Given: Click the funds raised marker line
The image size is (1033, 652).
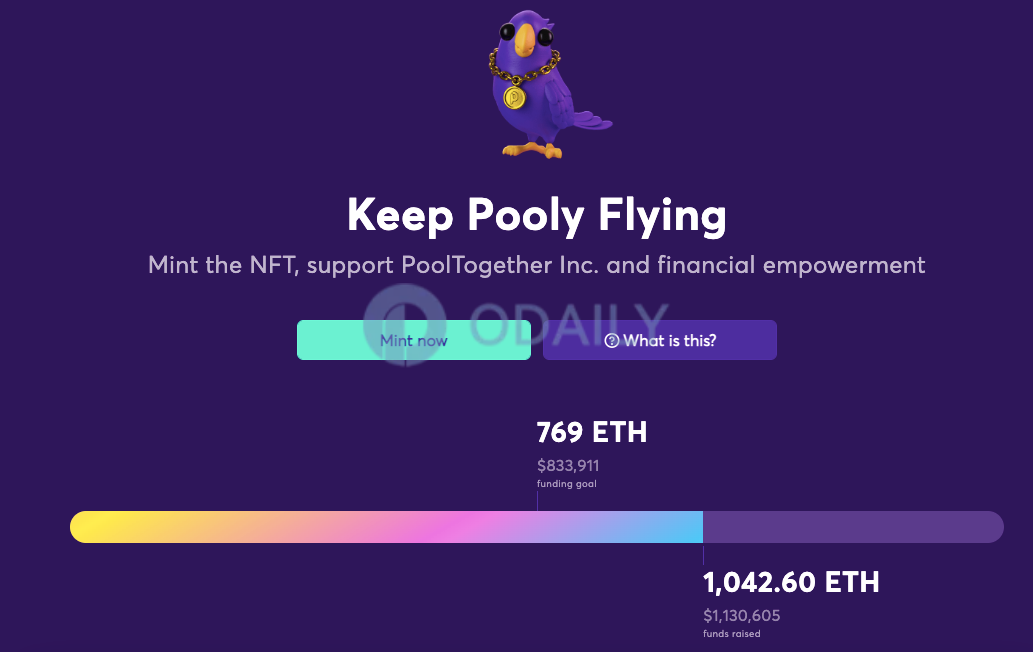Looking at the screenshot, I should pos(703,555).
